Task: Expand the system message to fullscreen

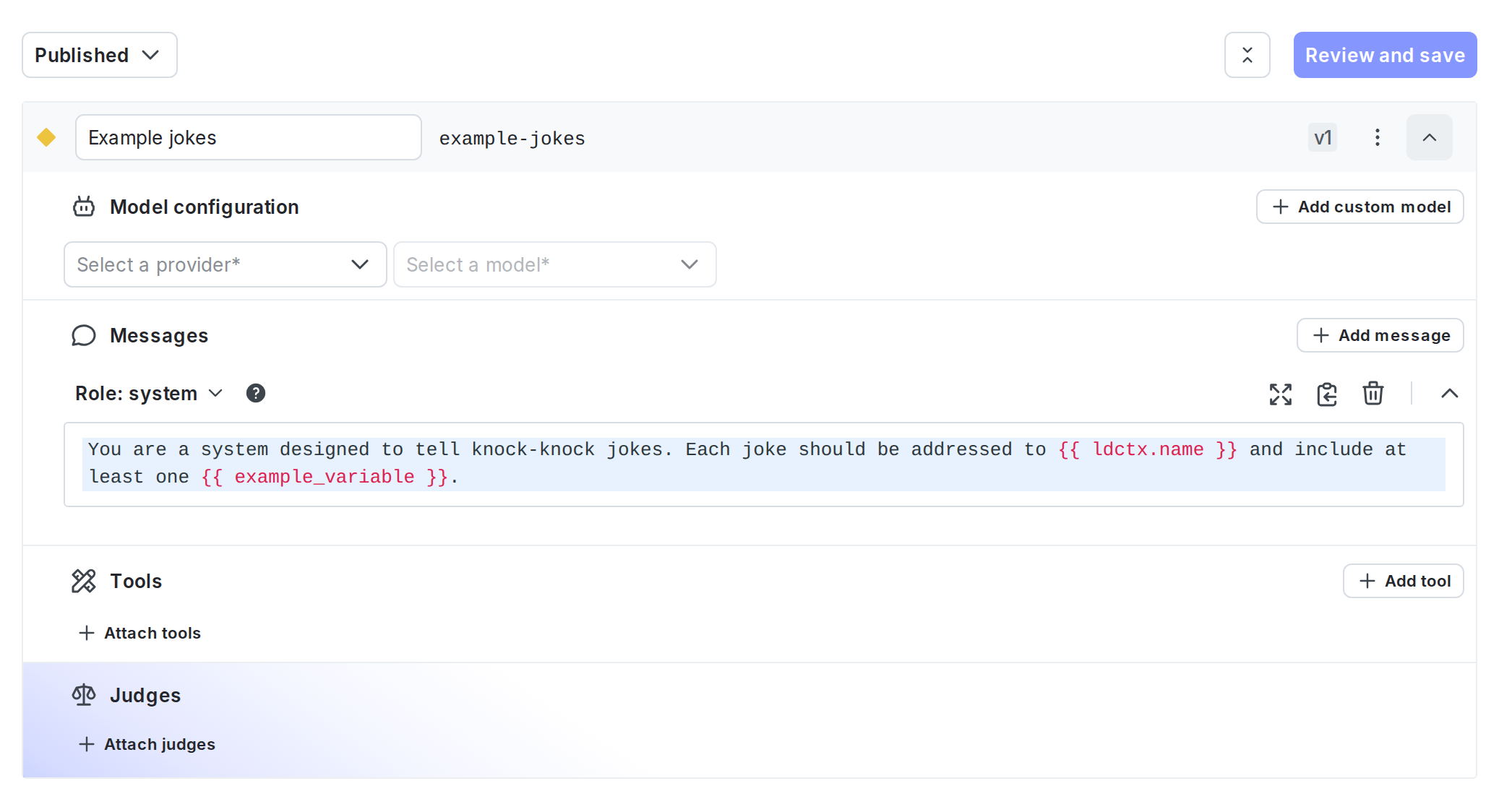Action: tap(1280, 394)
